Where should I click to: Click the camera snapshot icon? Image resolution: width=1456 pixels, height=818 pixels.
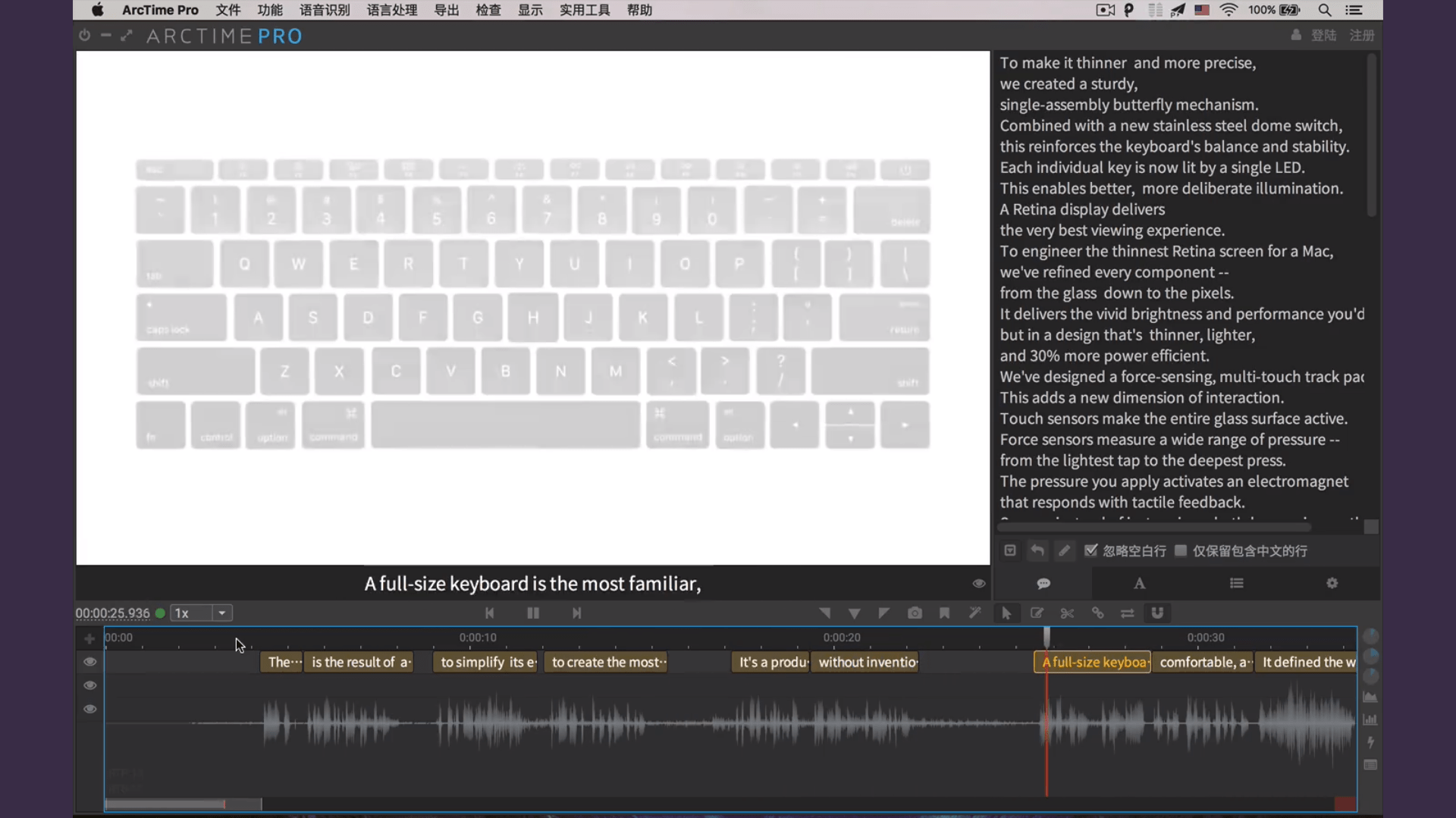915,613
